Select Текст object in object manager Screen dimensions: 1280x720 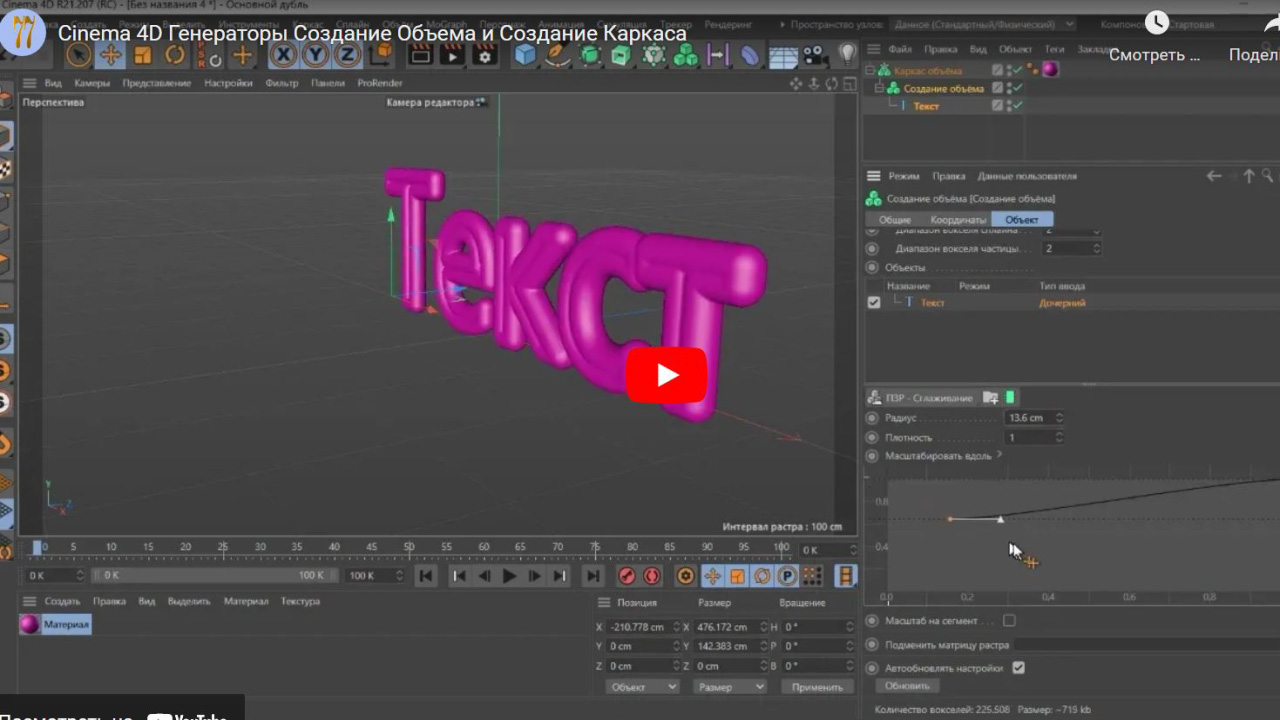click(x=926, y=106)
